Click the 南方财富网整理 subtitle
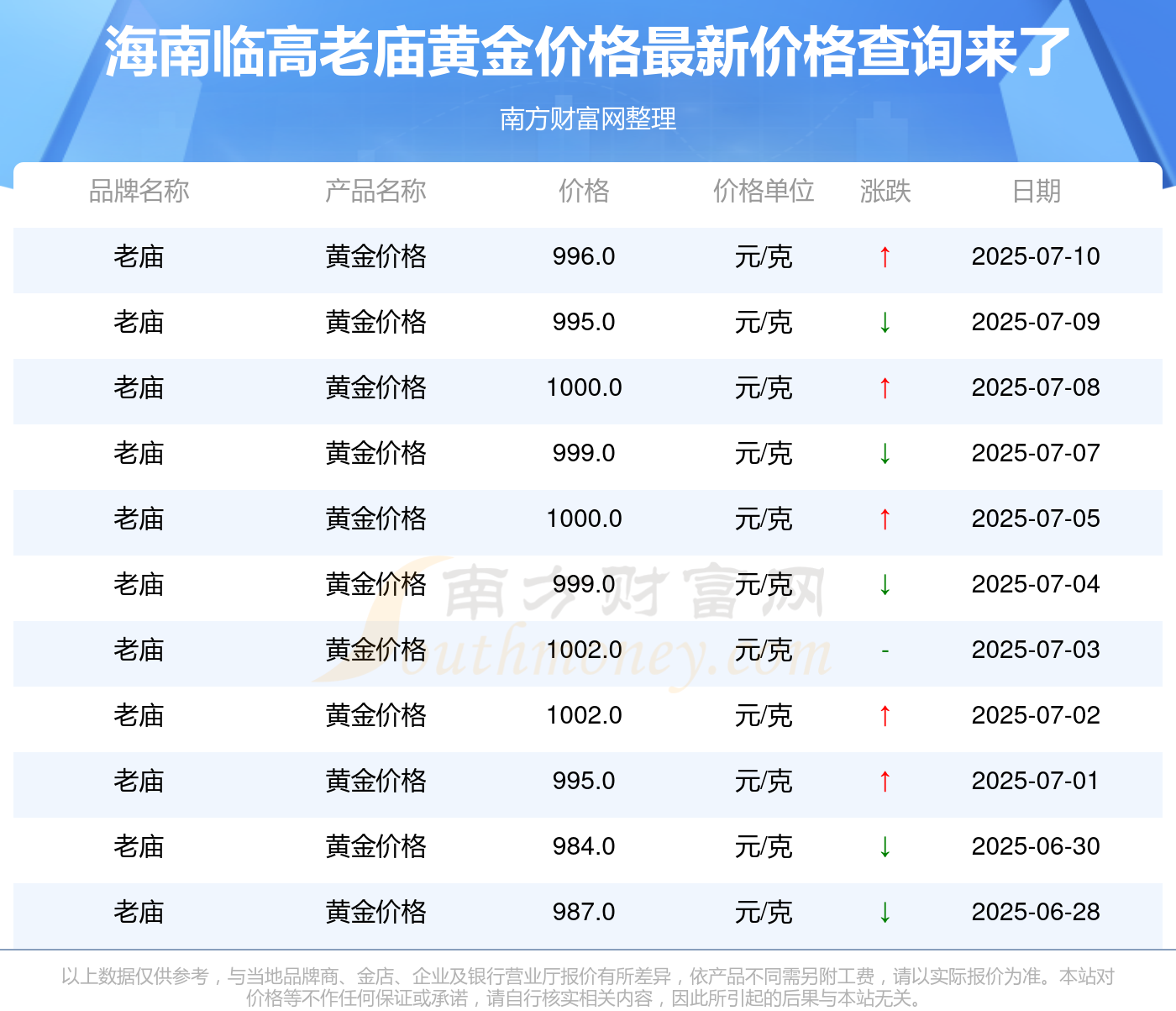1176x1011 pixels. [x=588, y=119]
